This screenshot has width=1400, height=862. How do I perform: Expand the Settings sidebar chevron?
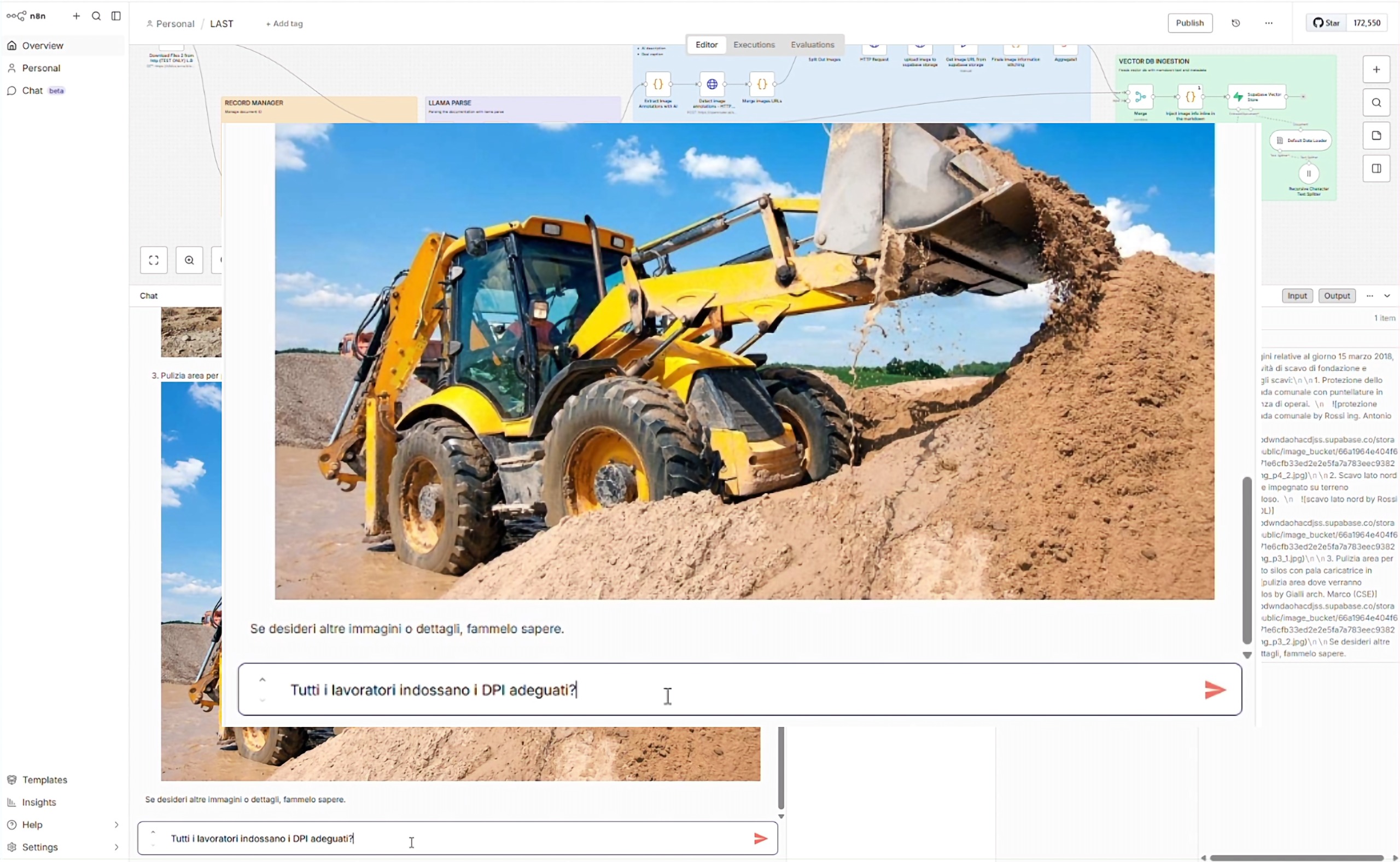tap(116, 847)
